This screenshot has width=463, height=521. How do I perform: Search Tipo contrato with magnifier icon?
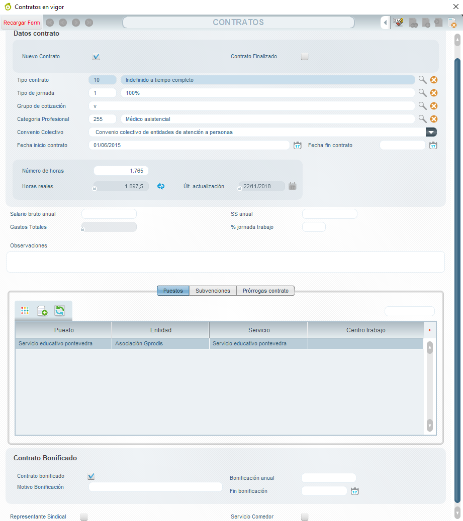(422, 80)
